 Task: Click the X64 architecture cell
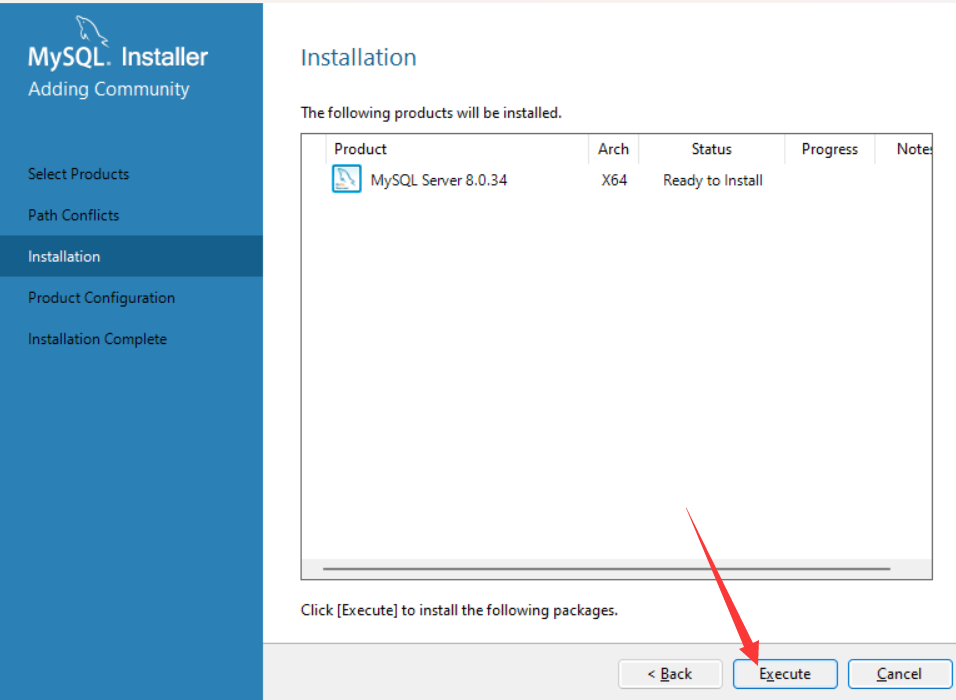point(614,180)
